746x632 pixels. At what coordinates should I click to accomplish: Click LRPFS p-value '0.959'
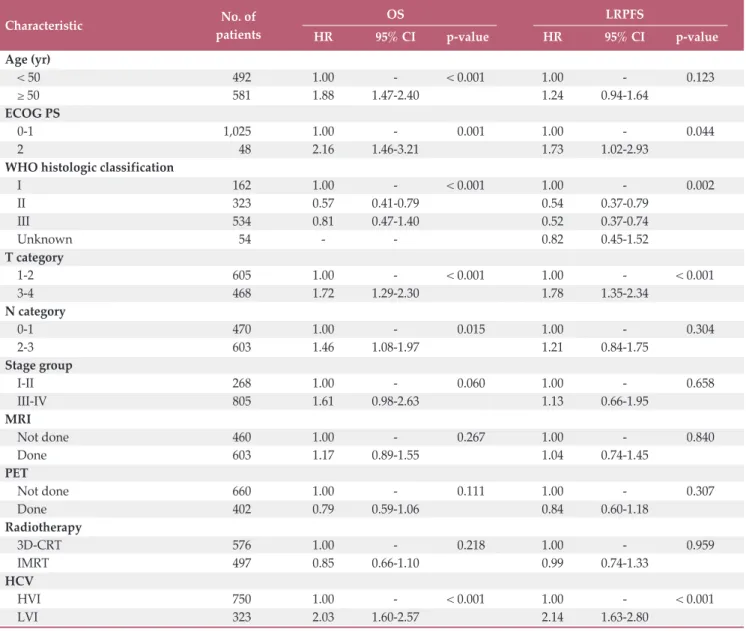[x=700, y=545]
